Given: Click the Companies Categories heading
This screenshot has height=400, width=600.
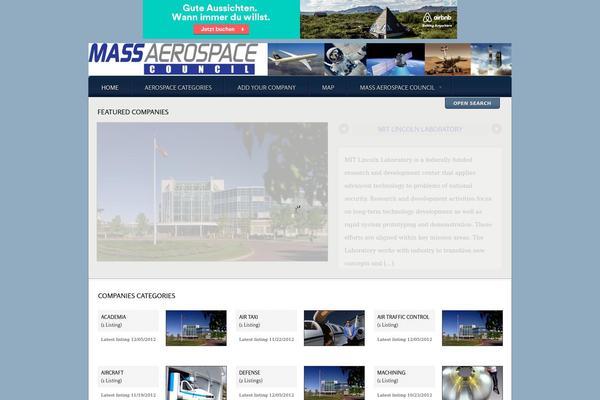Looking at the screenshot, I should (x=136, y=296).
